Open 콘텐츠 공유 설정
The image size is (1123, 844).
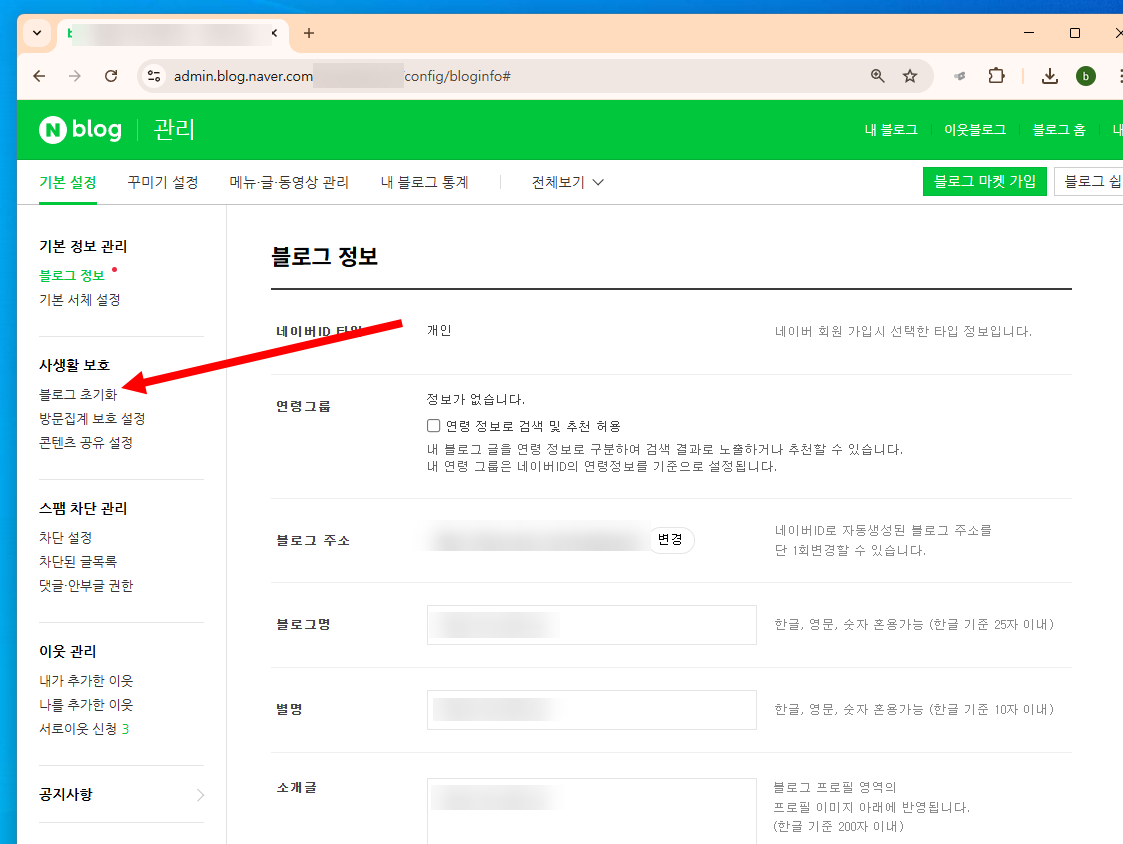(x=86, y=443)
